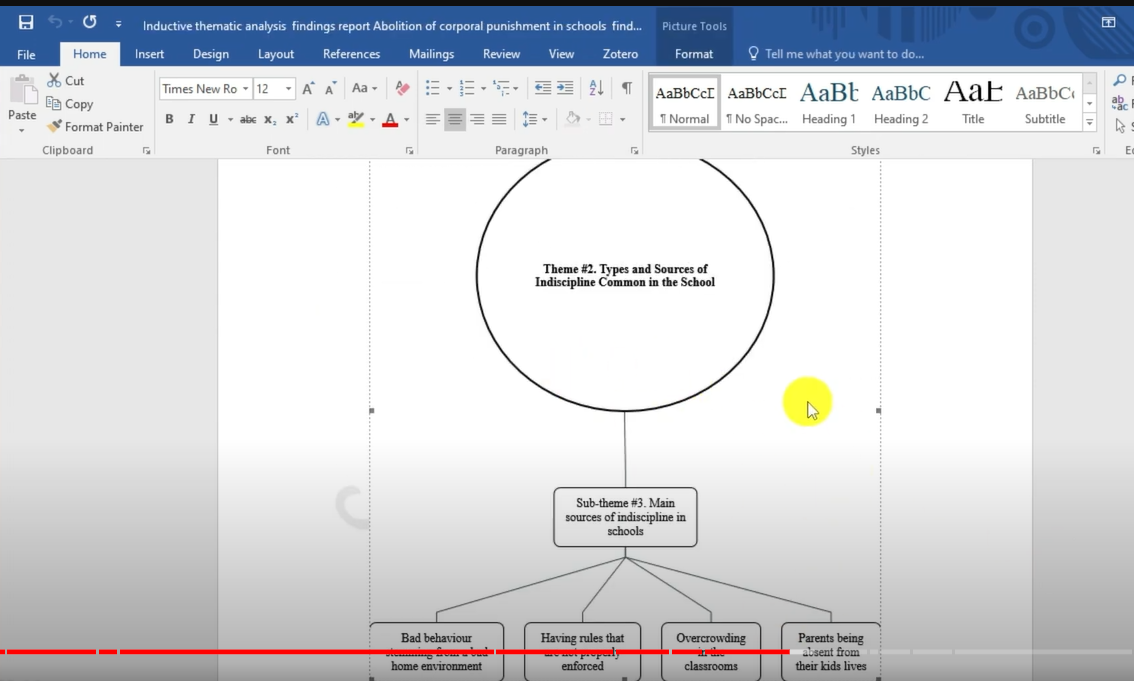1134x681 pixels.
Task: Click the Paste button
Action: tap(22, 98)
